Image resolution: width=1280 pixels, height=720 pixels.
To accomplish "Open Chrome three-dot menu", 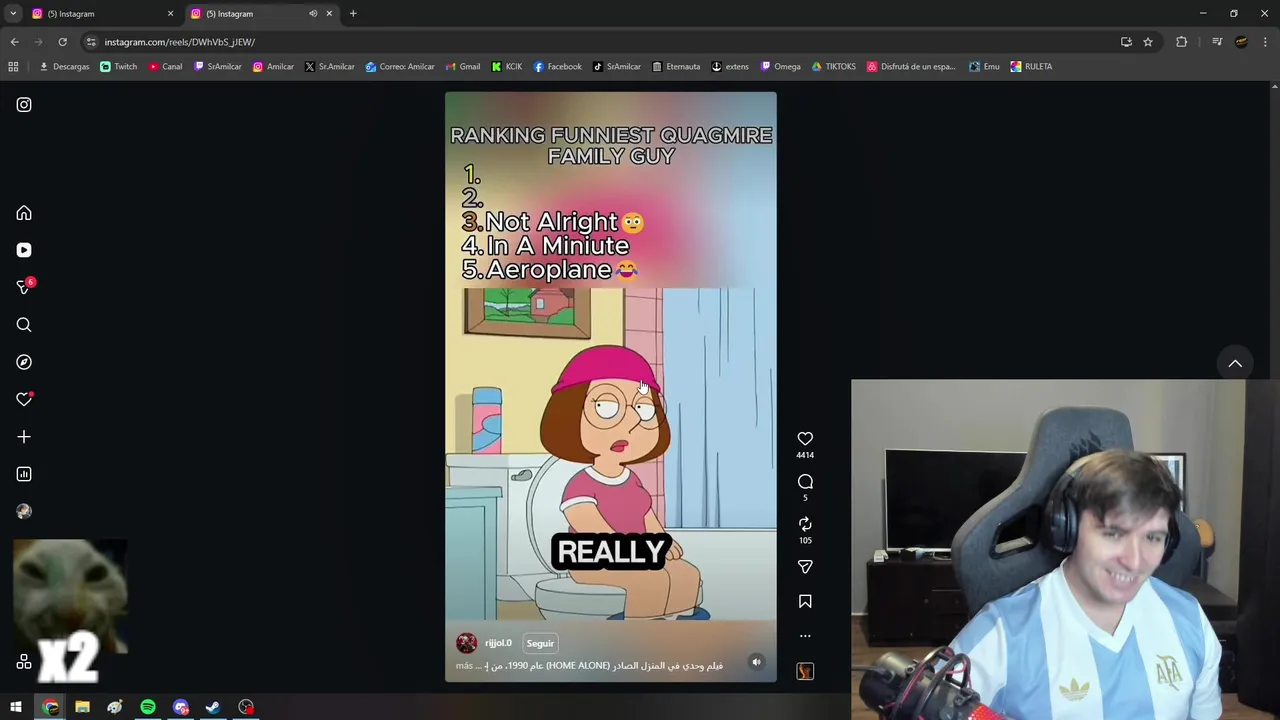I will 1265,42.
